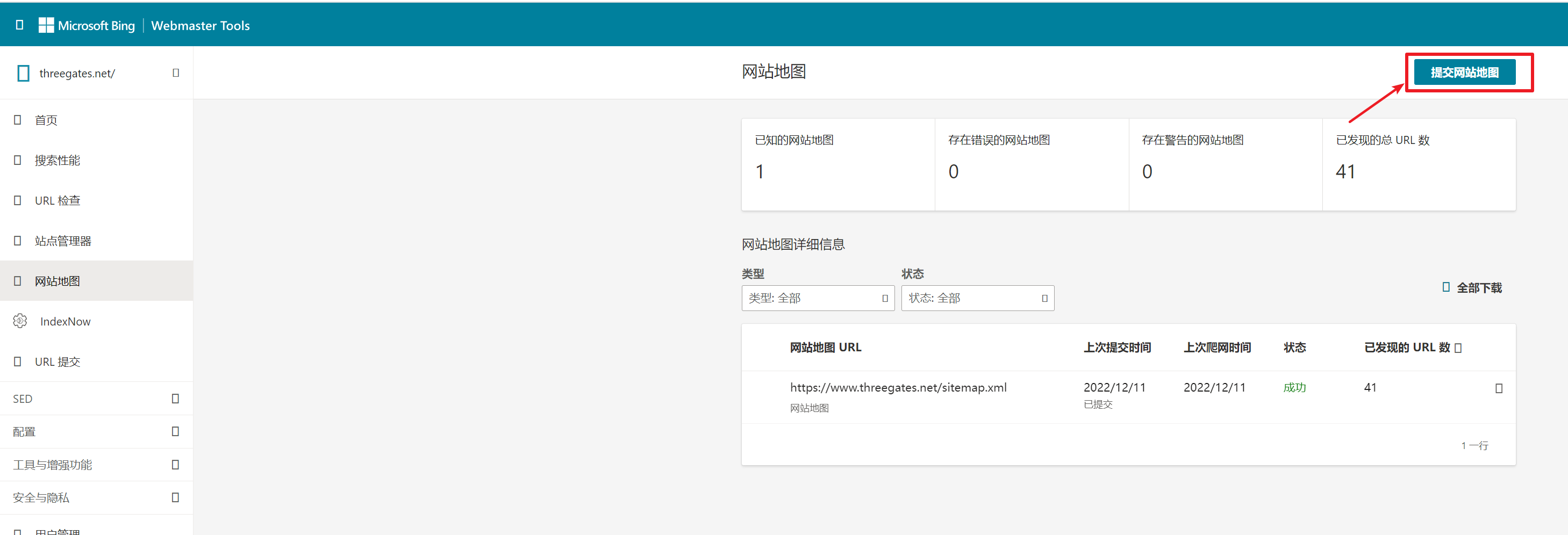1568x535 pixels.
Task: Open the Webmaster Tools home link
Action: [x=201, y=26]
